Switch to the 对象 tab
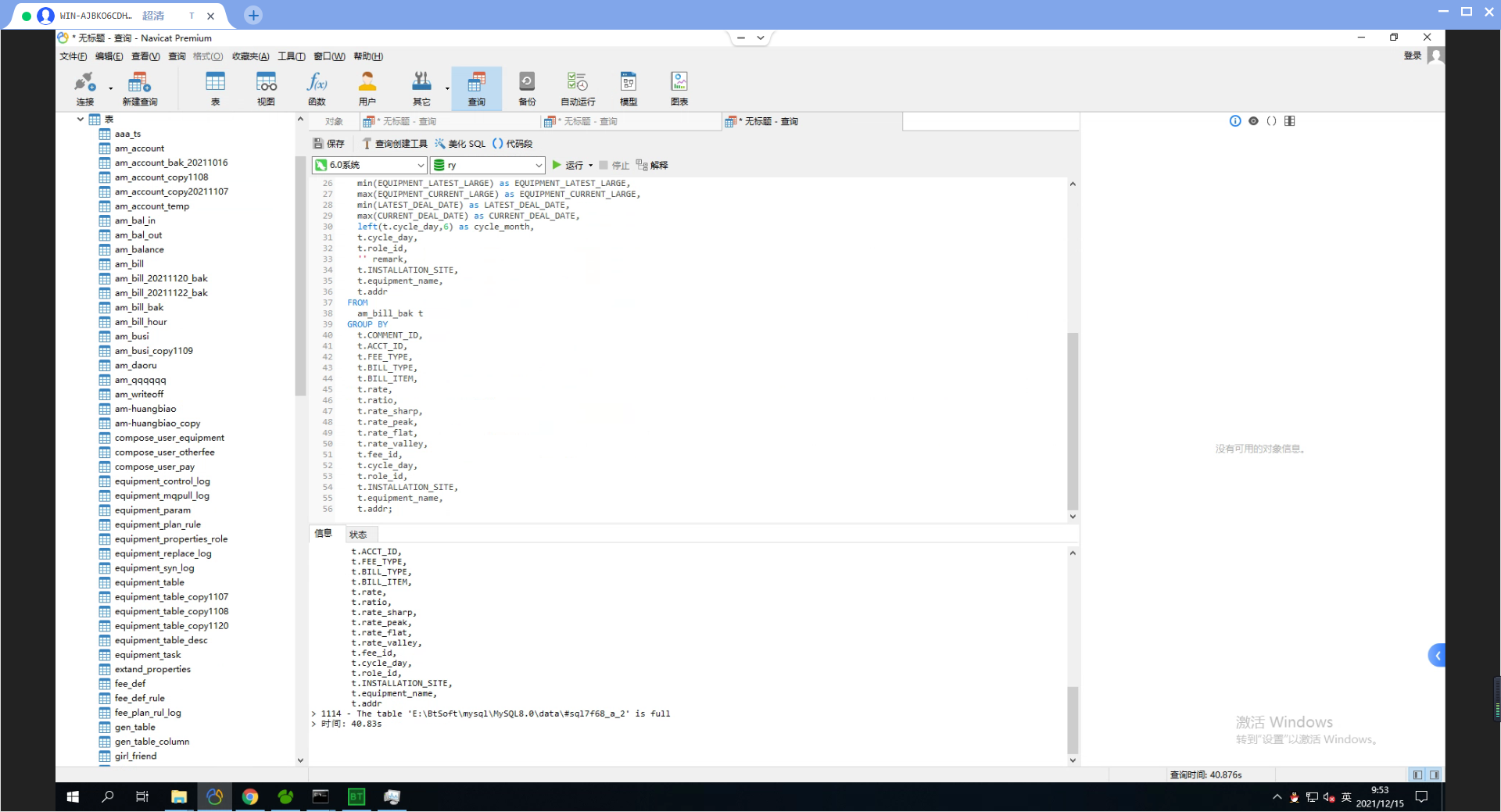Image resolution: width=1501 pixels, height=812 pixels. point(334,121)
